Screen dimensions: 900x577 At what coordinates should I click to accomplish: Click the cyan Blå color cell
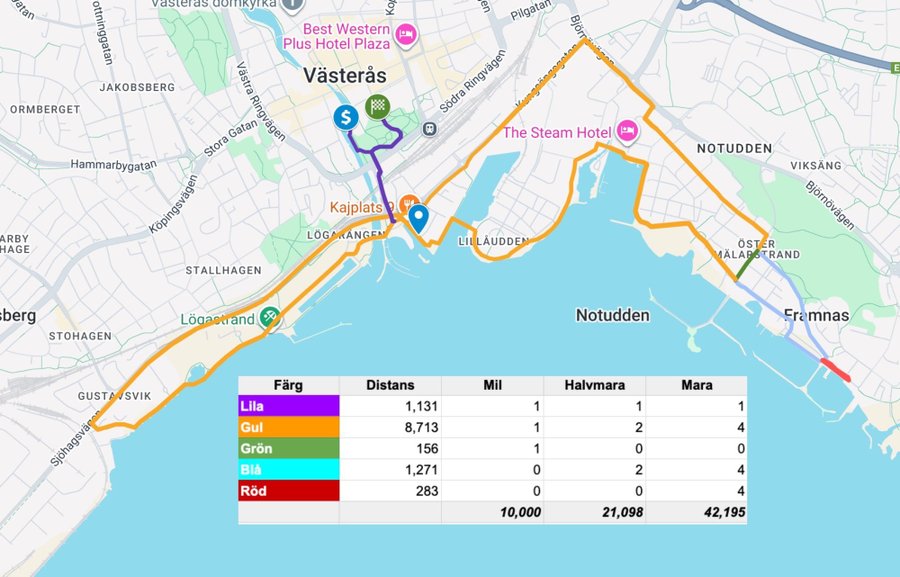[288, 469]
